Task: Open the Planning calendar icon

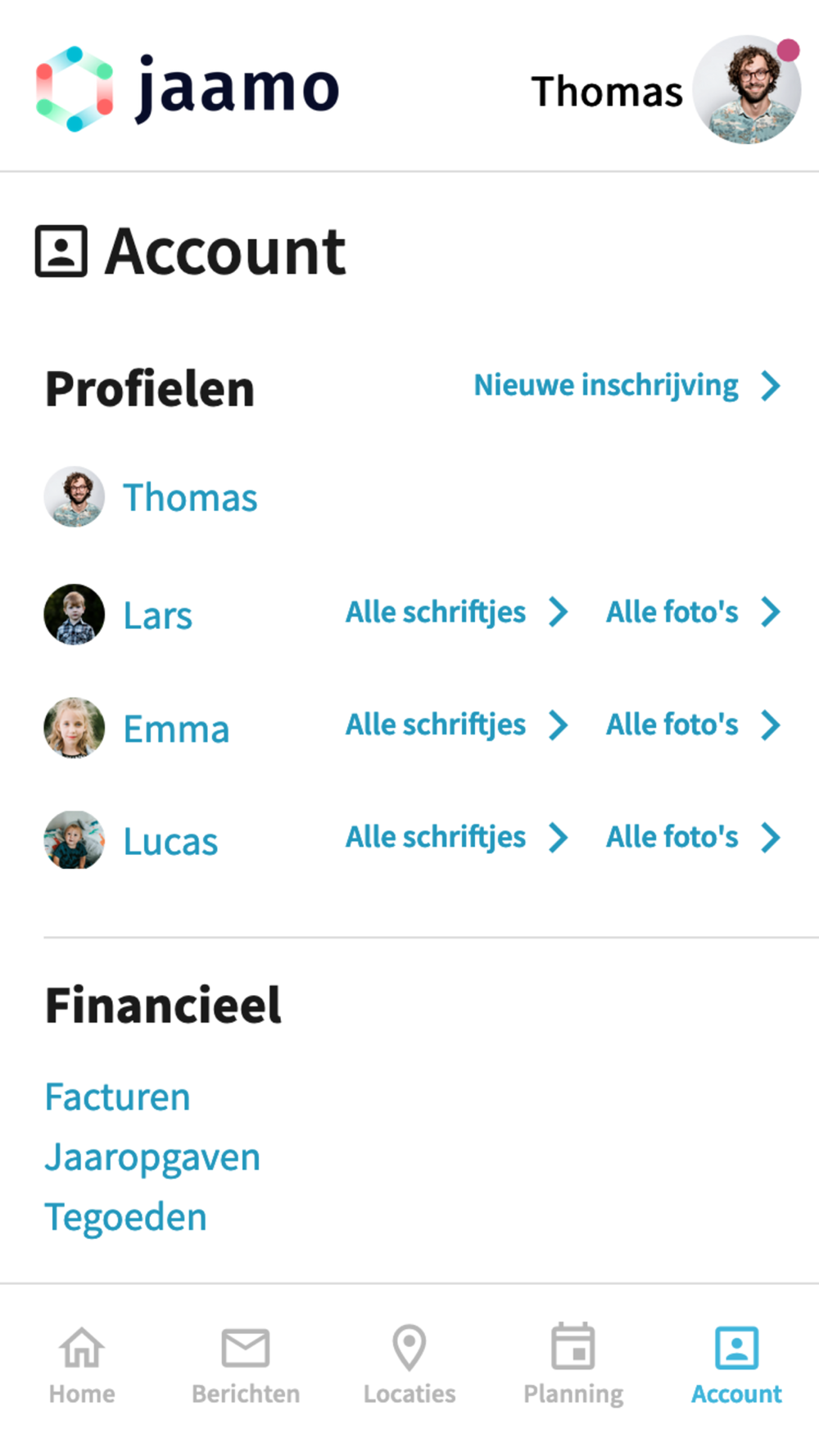Action: pyautogui.click(x=573, y=1347)
